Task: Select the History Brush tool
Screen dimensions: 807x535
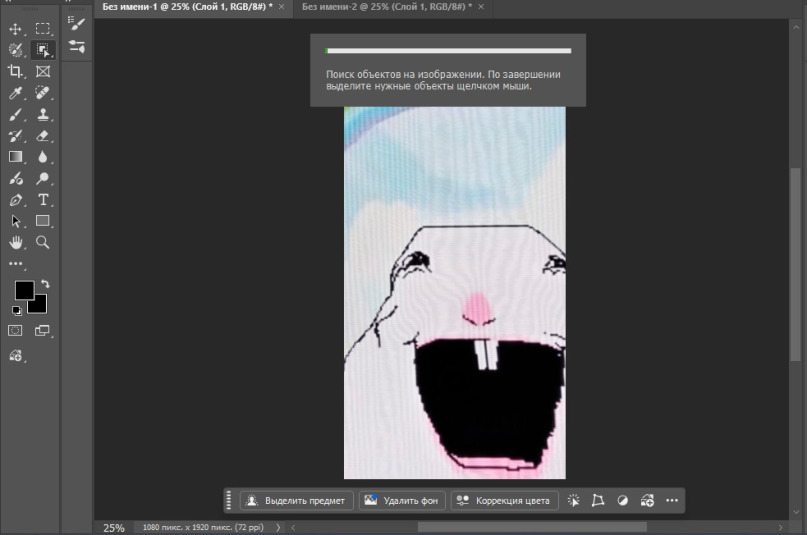Action: 15,136
